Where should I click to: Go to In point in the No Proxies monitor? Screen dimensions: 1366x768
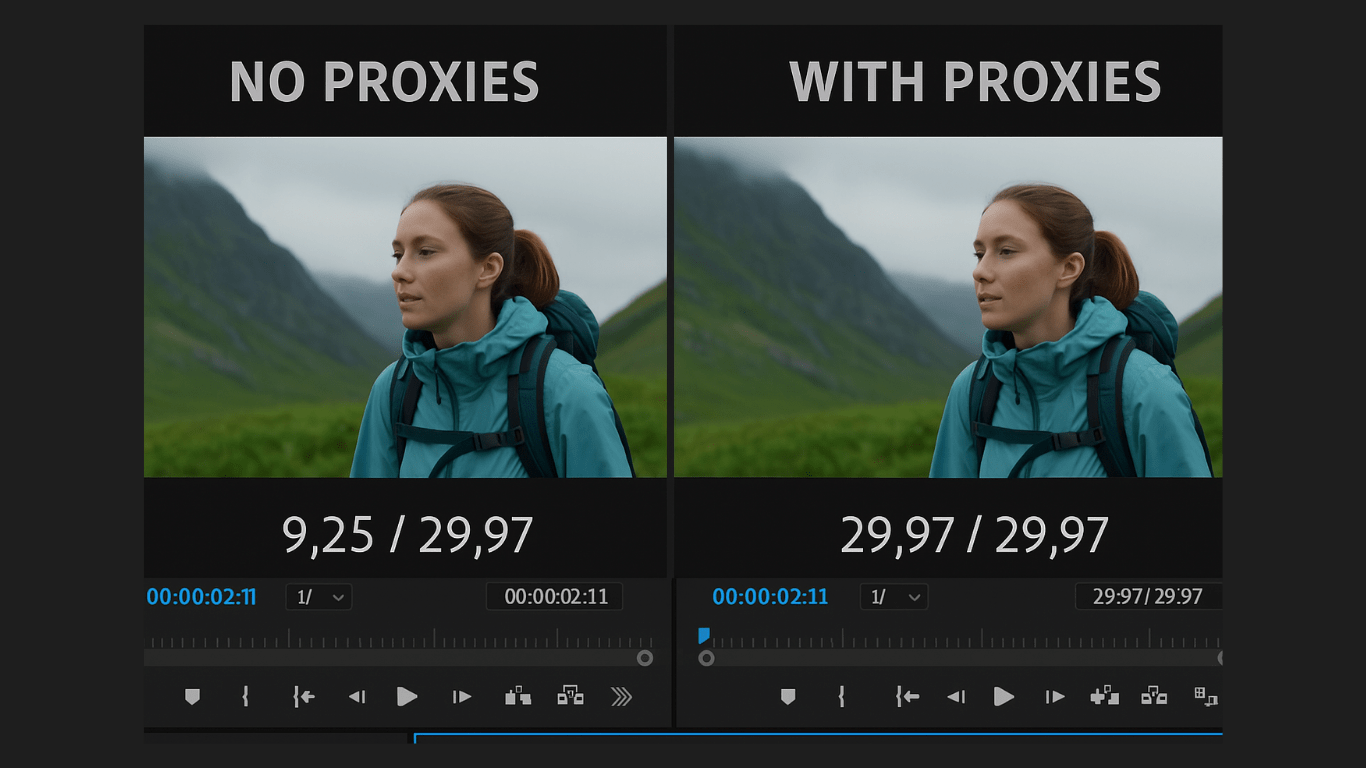point(304,697)
